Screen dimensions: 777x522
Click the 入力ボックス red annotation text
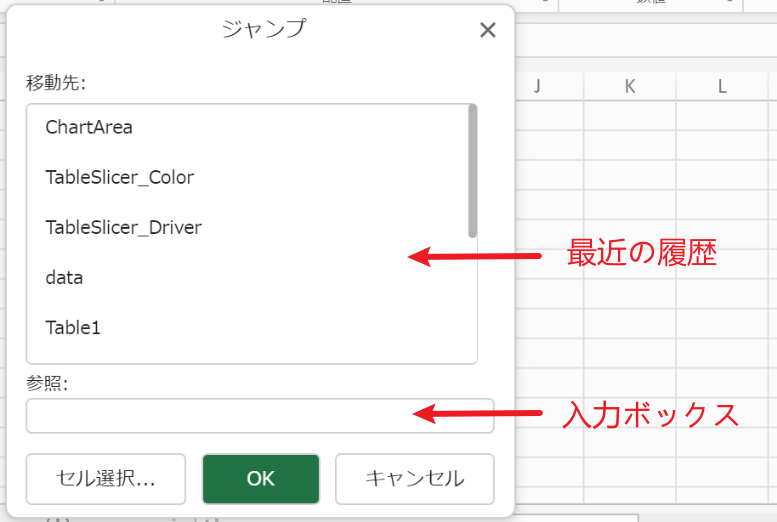pyautogui.click(x=652, y=414)
